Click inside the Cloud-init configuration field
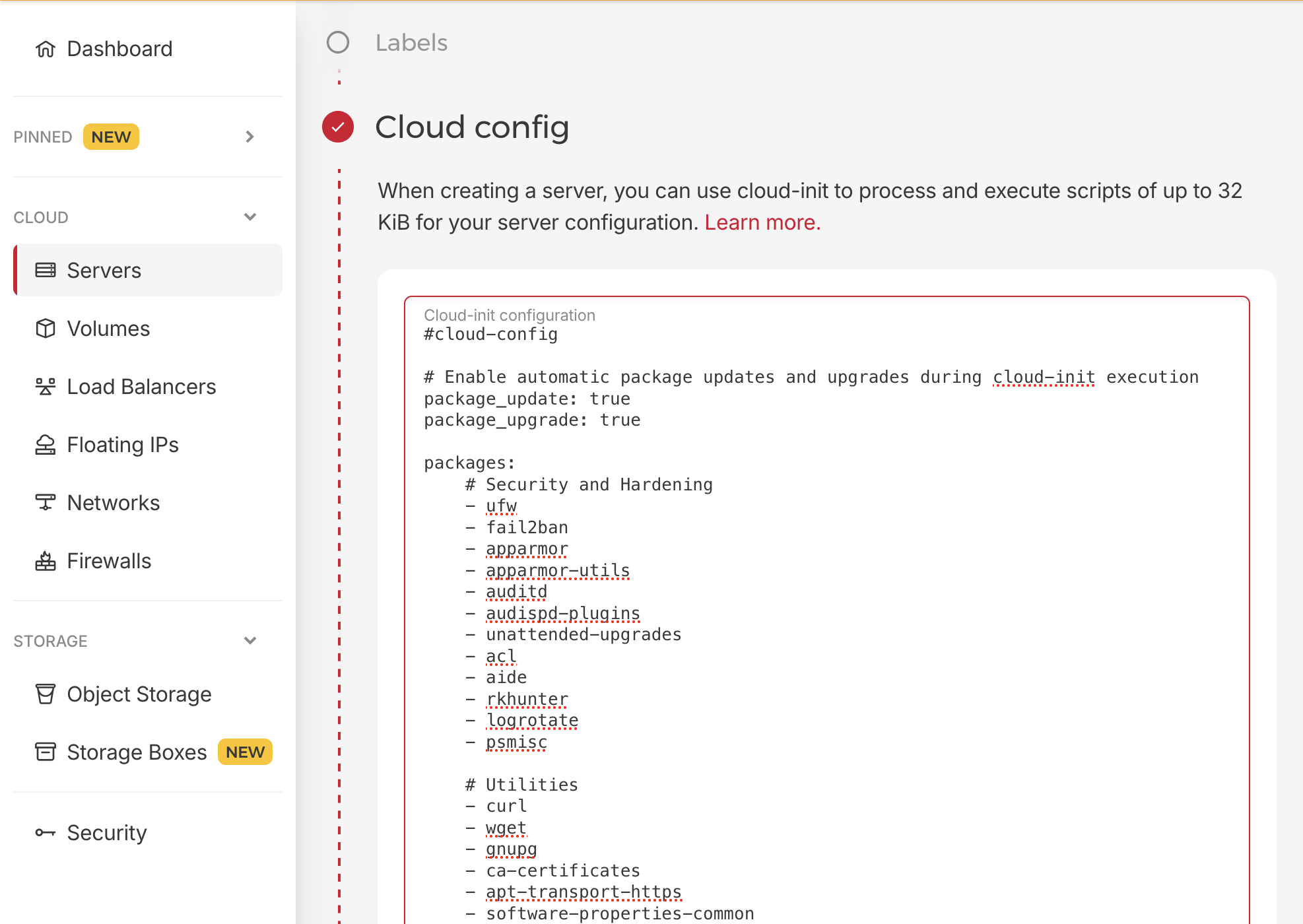 pos(825,594)
